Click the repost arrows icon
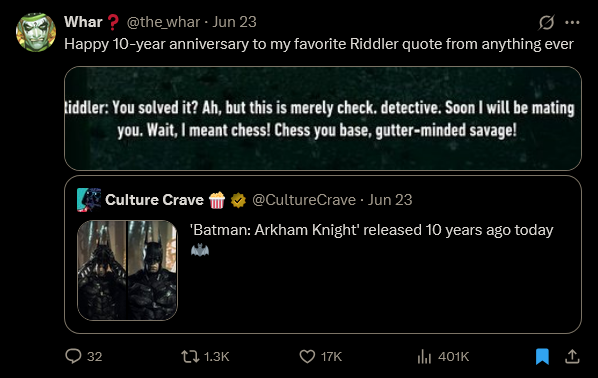 (x=190, y=356)
